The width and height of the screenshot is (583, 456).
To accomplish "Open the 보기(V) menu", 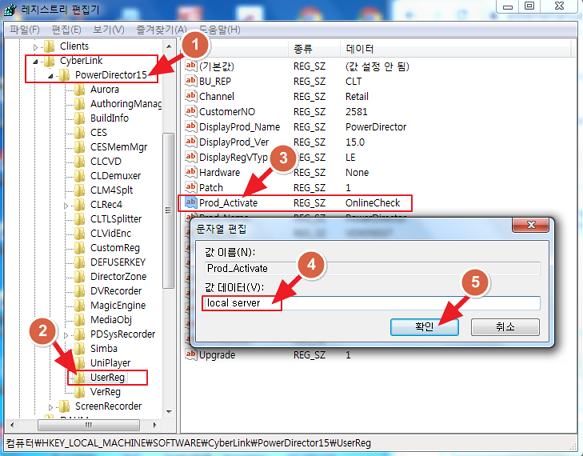I will point(108,29).
